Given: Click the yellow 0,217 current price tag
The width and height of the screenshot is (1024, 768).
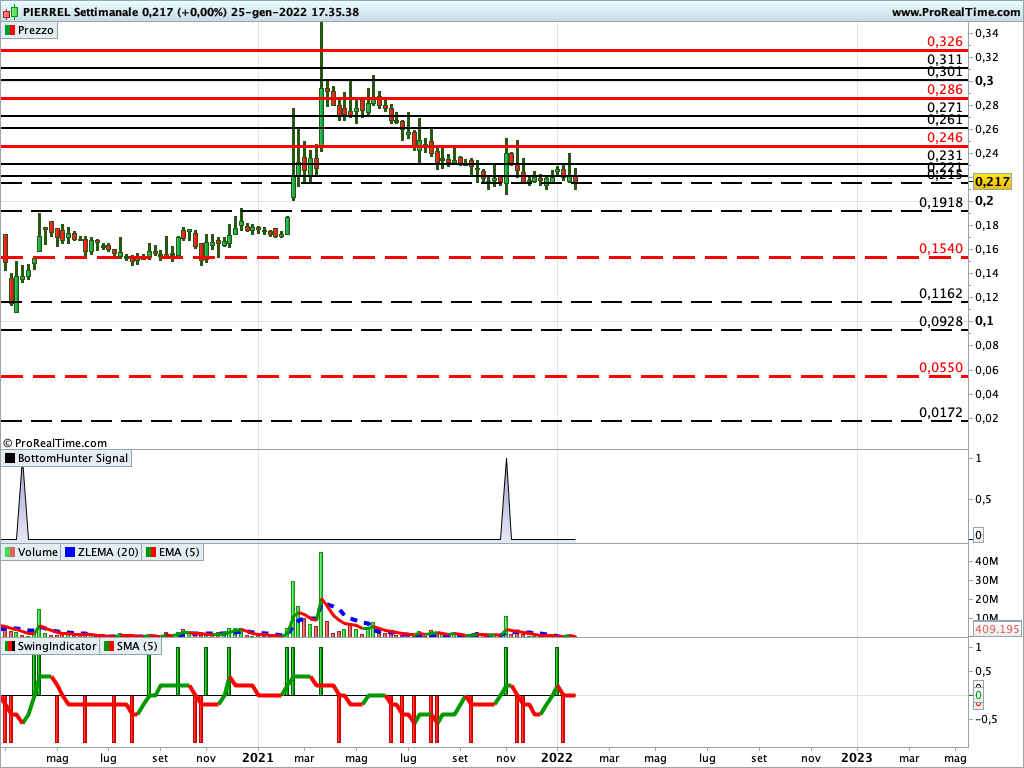Looking at the screenshot, I should pyautogui.click(x=992, y=182).
